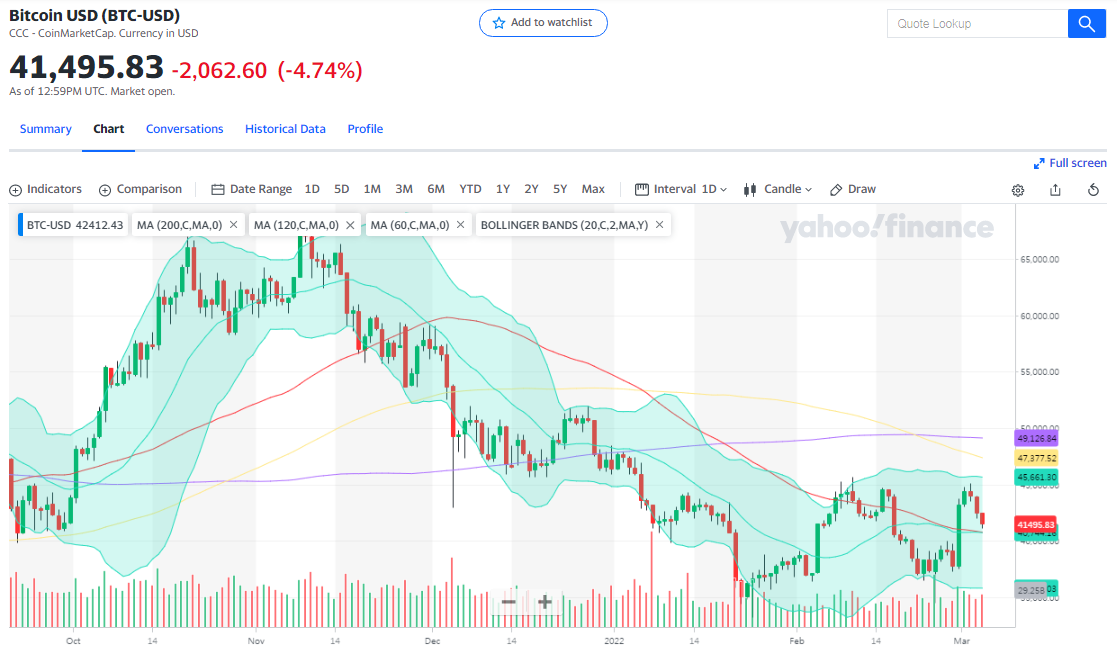Screen dimensions: 1117x656
Task: Click the Indicators plus circle icon
Action: click(x=15, y=190)
